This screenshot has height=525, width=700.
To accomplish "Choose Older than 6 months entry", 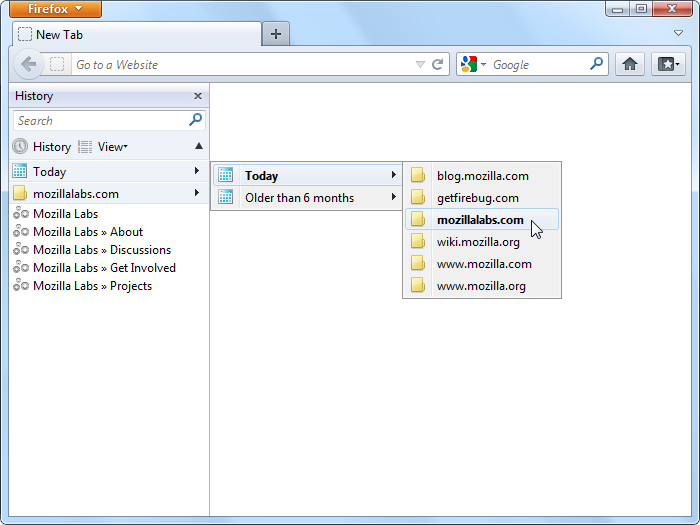I will (x=299, y=198).
